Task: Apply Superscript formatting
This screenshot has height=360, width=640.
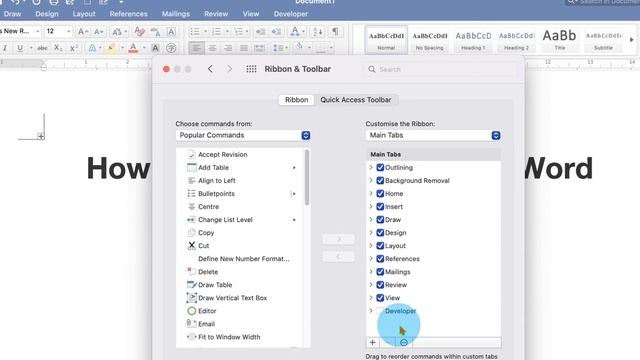Action: 73,48
